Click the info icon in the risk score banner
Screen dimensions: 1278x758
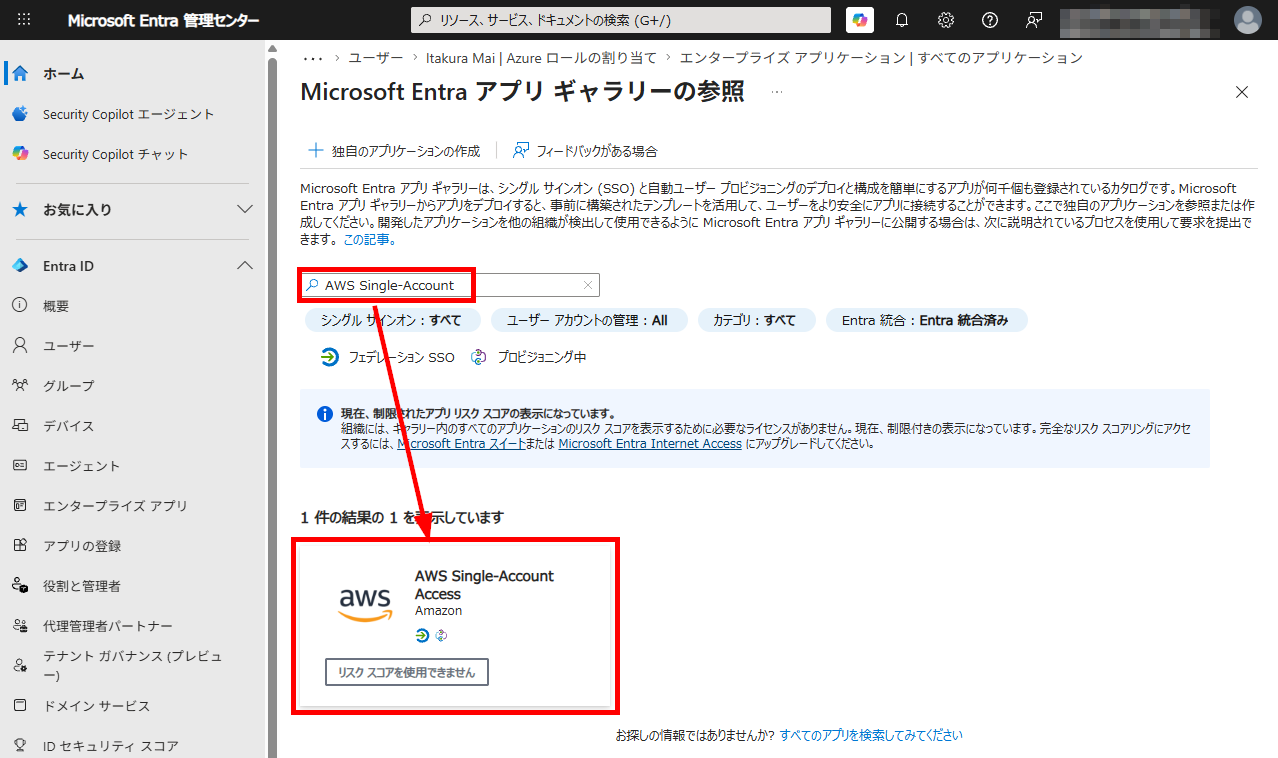tap(324, 414)
